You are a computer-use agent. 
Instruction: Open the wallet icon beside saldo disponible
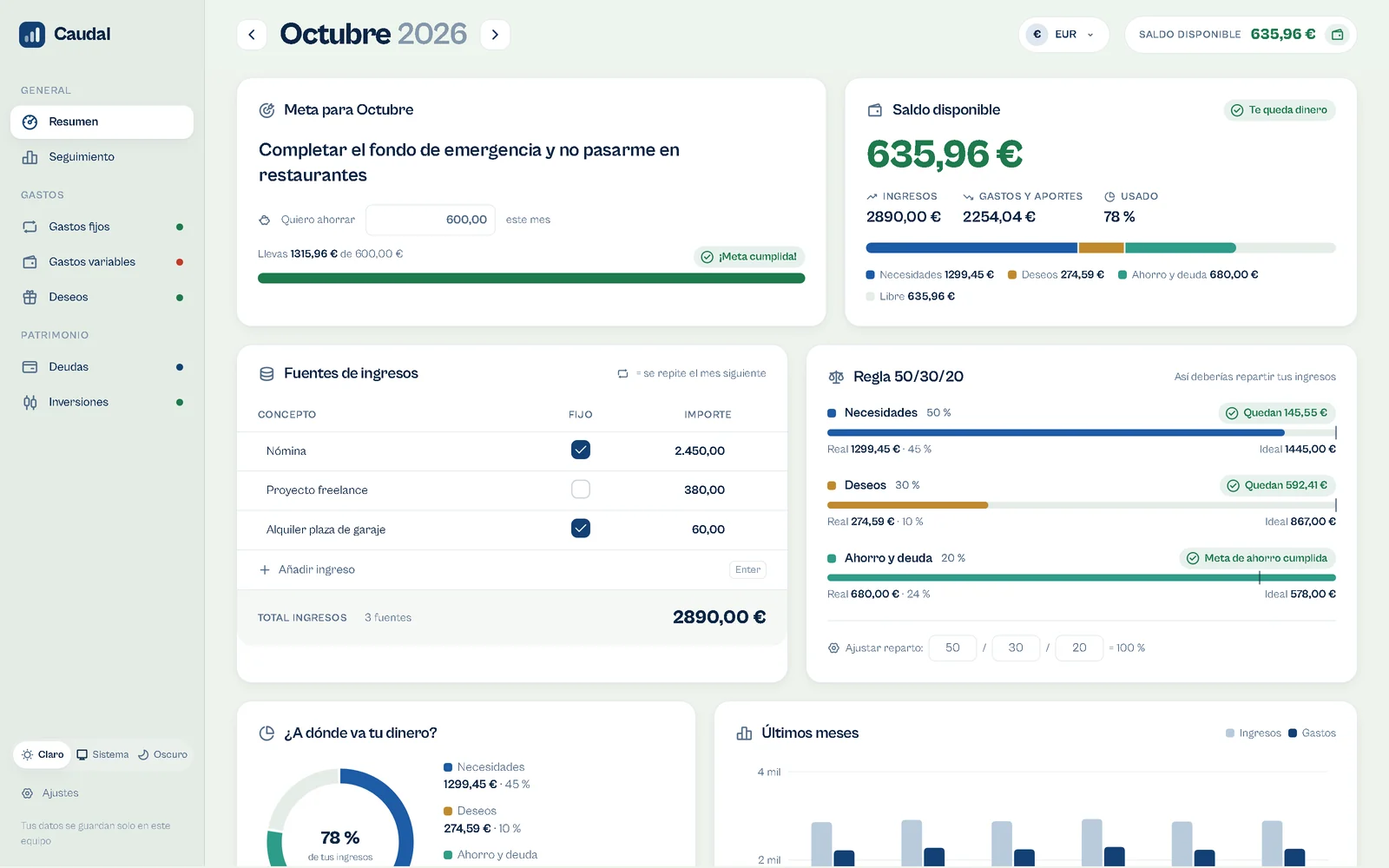pyautogui.click(x=1338, y=35)
